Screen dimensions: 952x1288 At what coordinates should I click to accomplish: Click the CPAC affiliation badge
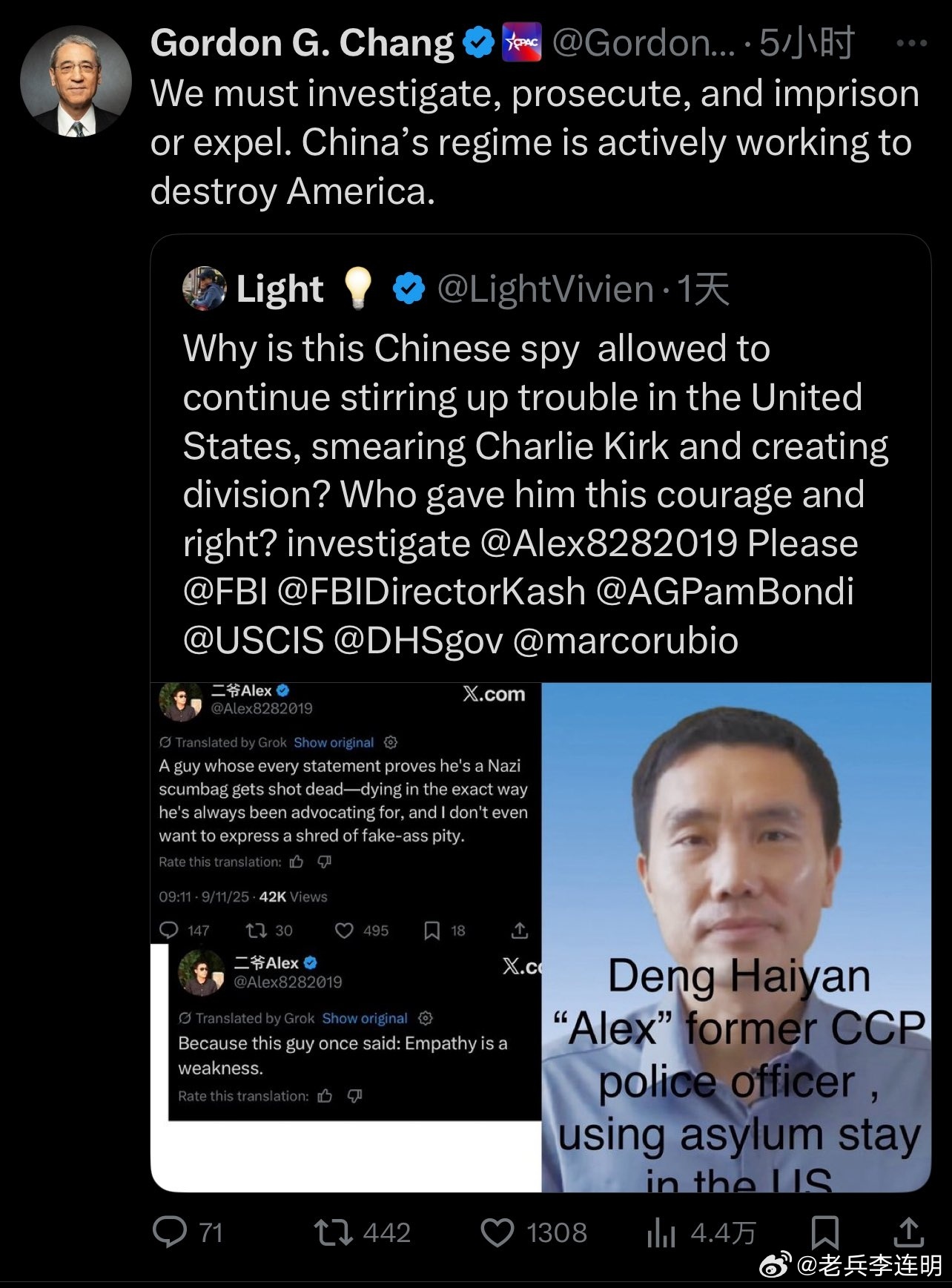pos(522,42)
